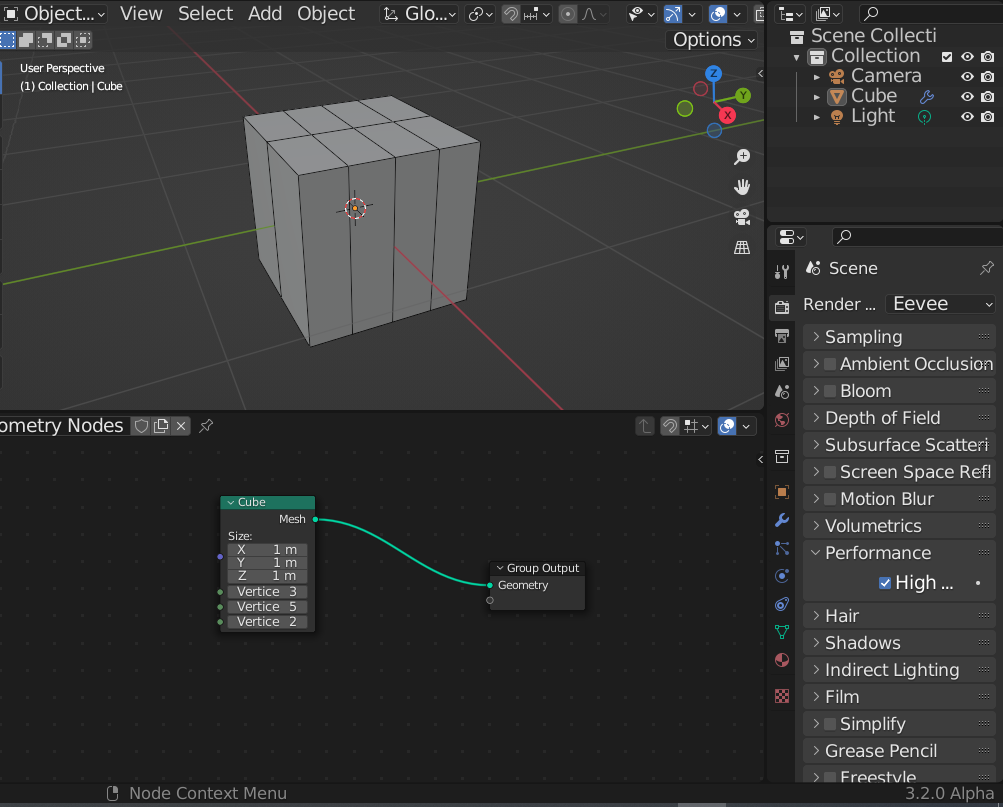Open the Modifier properties tab (wrench icon)

point(782,520)
